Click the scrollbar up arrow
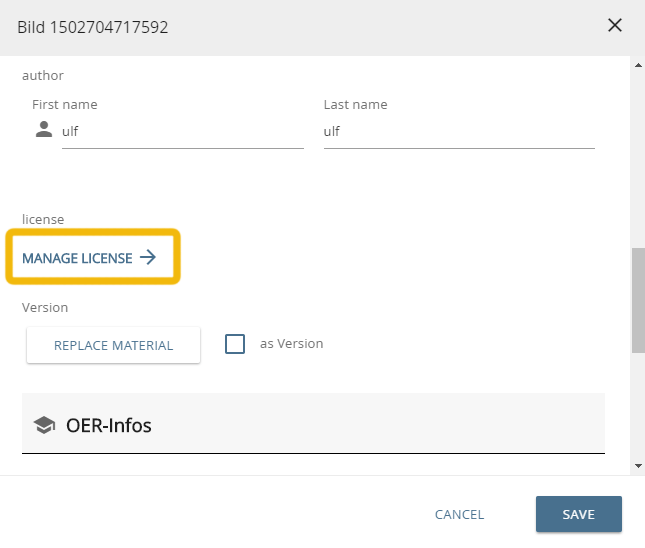 point(638,66)
